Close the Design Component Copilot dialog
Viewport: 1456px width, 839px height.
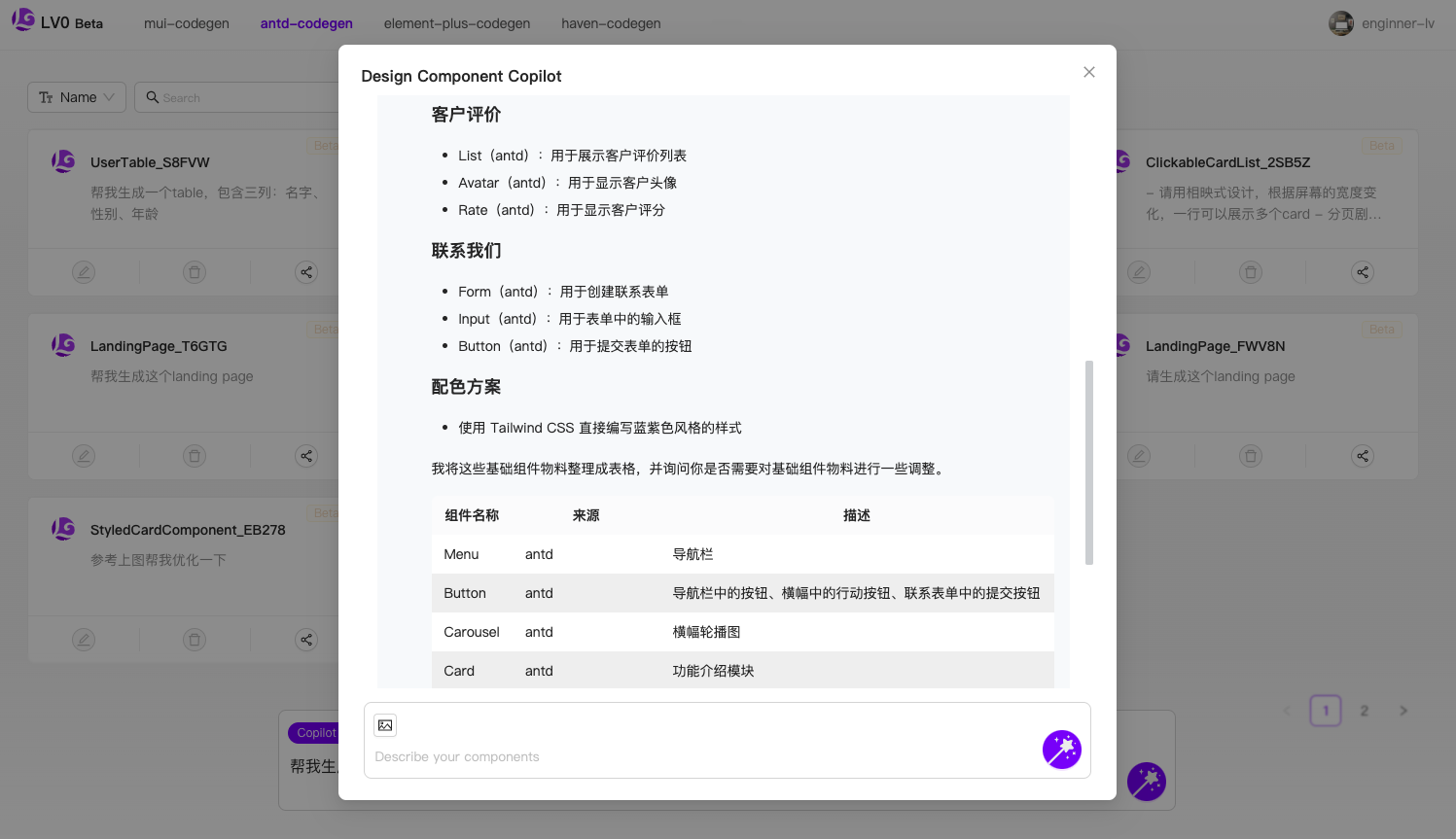coord(1088,72)
